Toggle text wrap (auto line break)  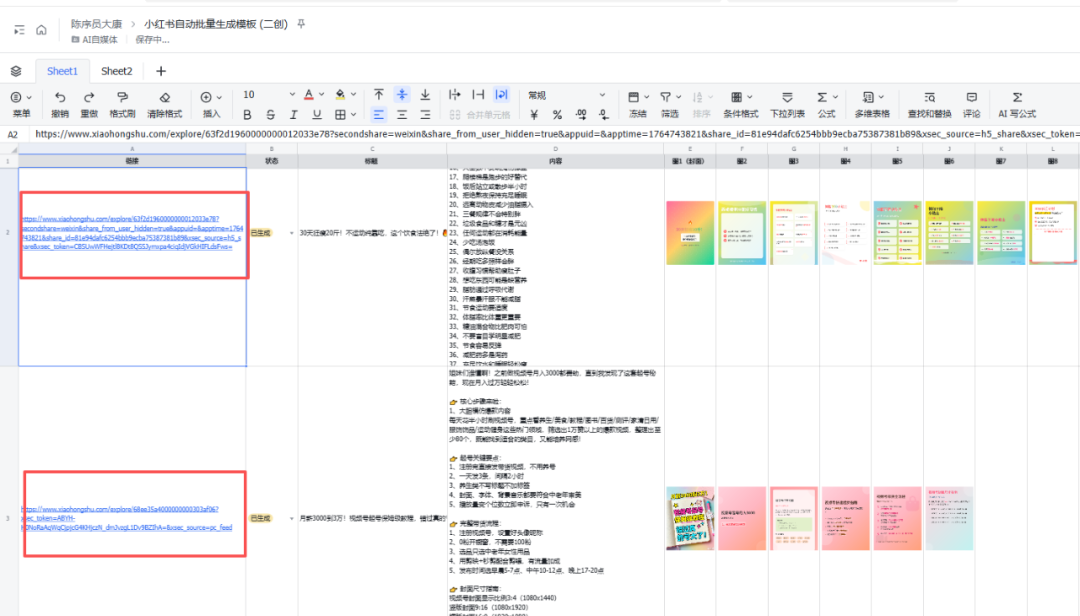pyautogui.click(x=501, y=95)
